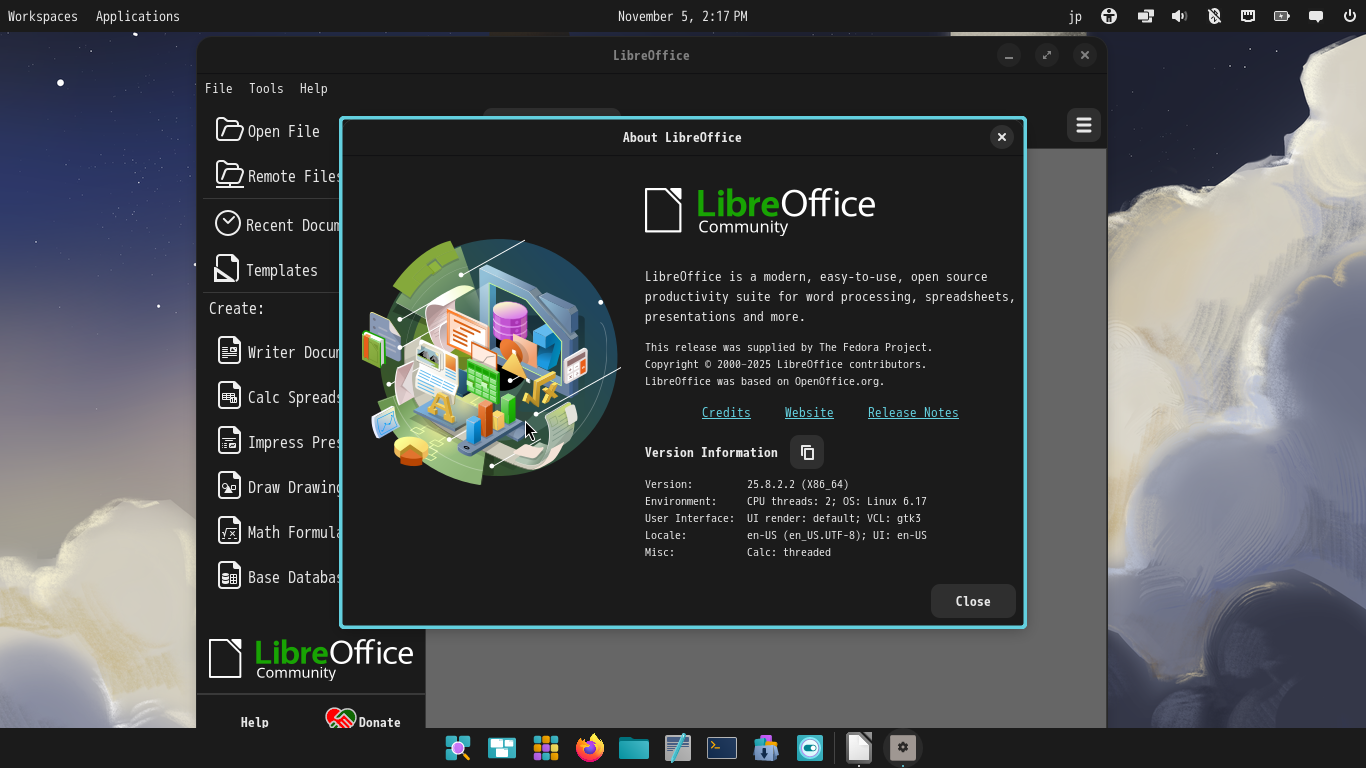Click Open File in Start Center
This screenshot has height=768, width=1366.
click(x=272, y=131)
